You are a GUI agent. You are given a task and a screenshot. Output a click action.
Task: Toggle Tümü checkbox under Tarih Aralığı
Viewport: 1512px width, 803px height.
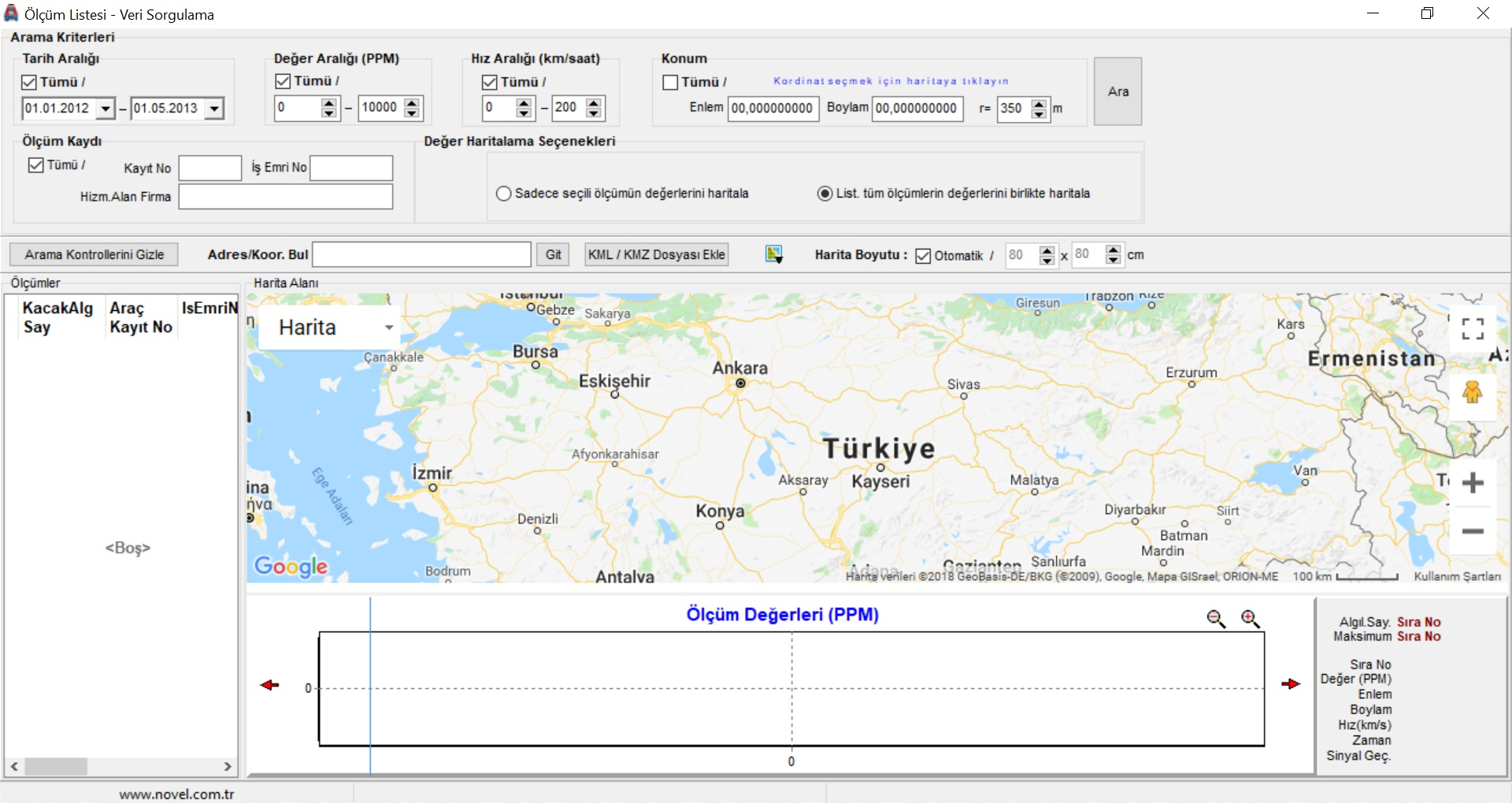(x=29, y=82)
